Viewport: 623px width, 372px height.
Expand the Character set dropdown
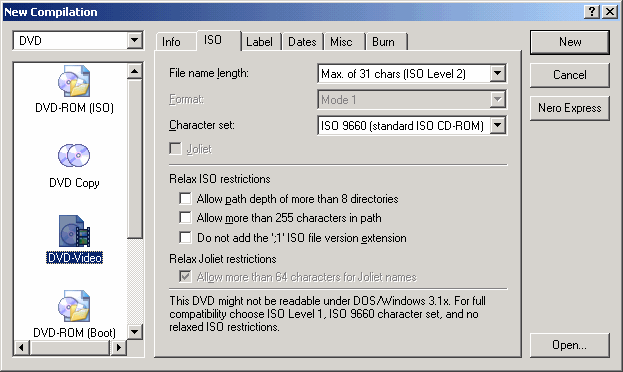pos(497,126)
